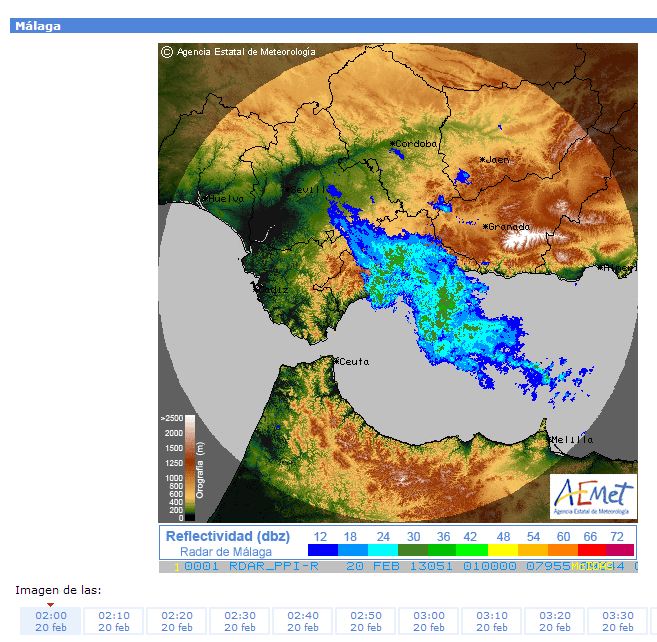The image size is (657, 642).
Task: Click the red selected-time arrow marker
Action: tap(51, 605)
